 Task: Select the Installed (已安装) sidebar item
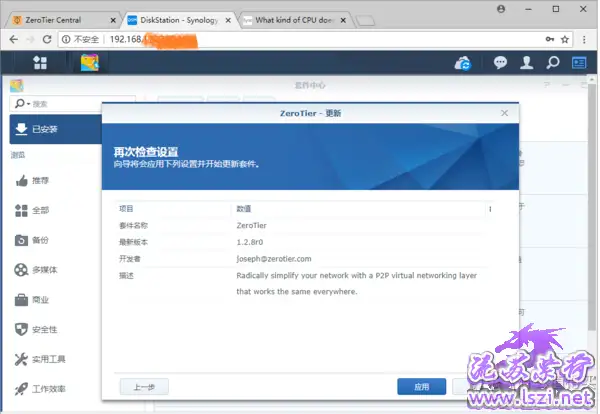(56, 129)
